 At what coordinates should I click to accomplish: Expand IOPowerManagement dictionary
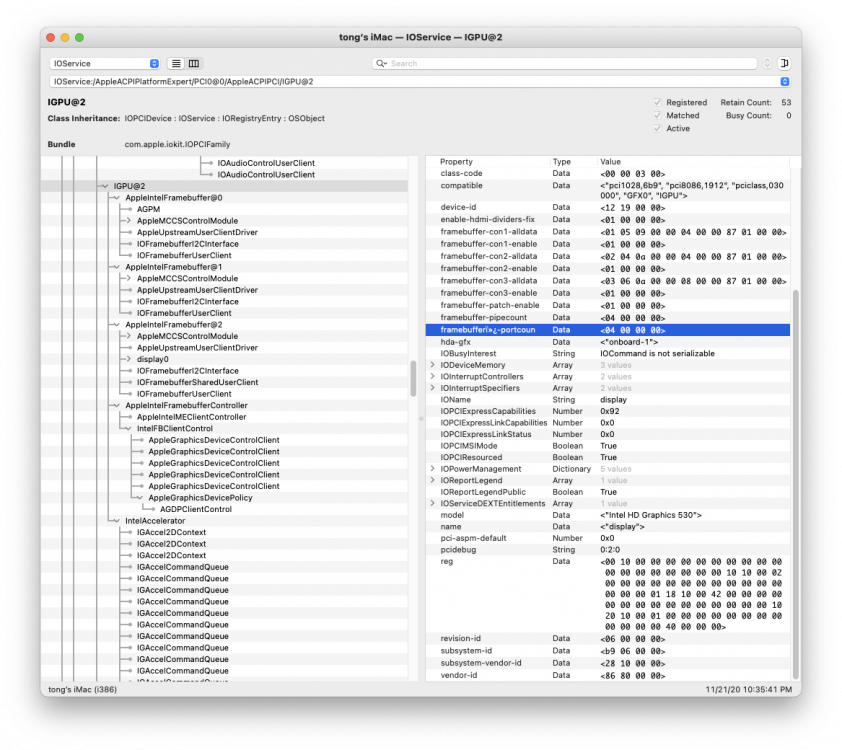coord(433,469)
